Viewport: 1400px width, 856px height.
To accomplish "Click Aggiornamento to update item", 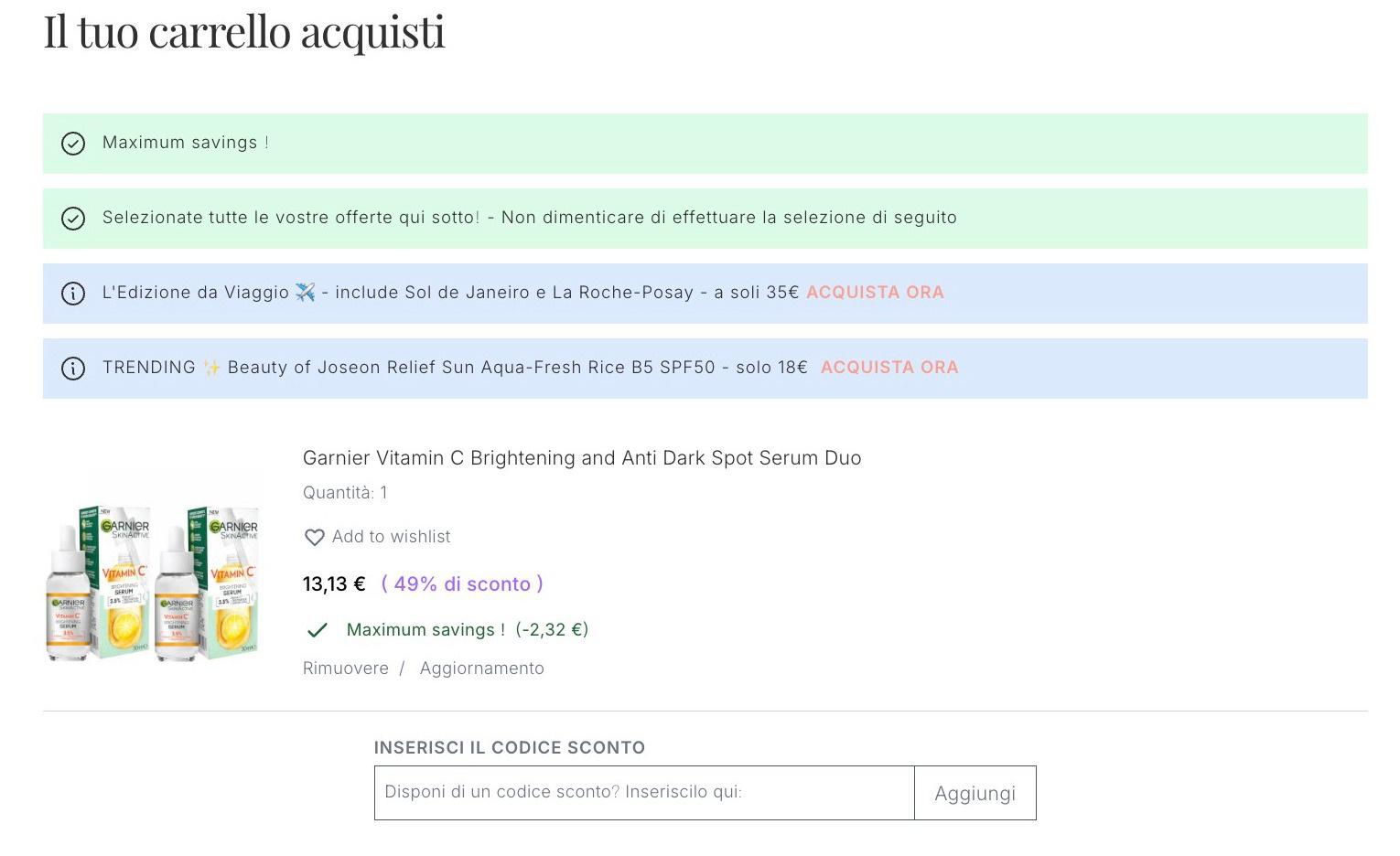I will pos(482,669).
